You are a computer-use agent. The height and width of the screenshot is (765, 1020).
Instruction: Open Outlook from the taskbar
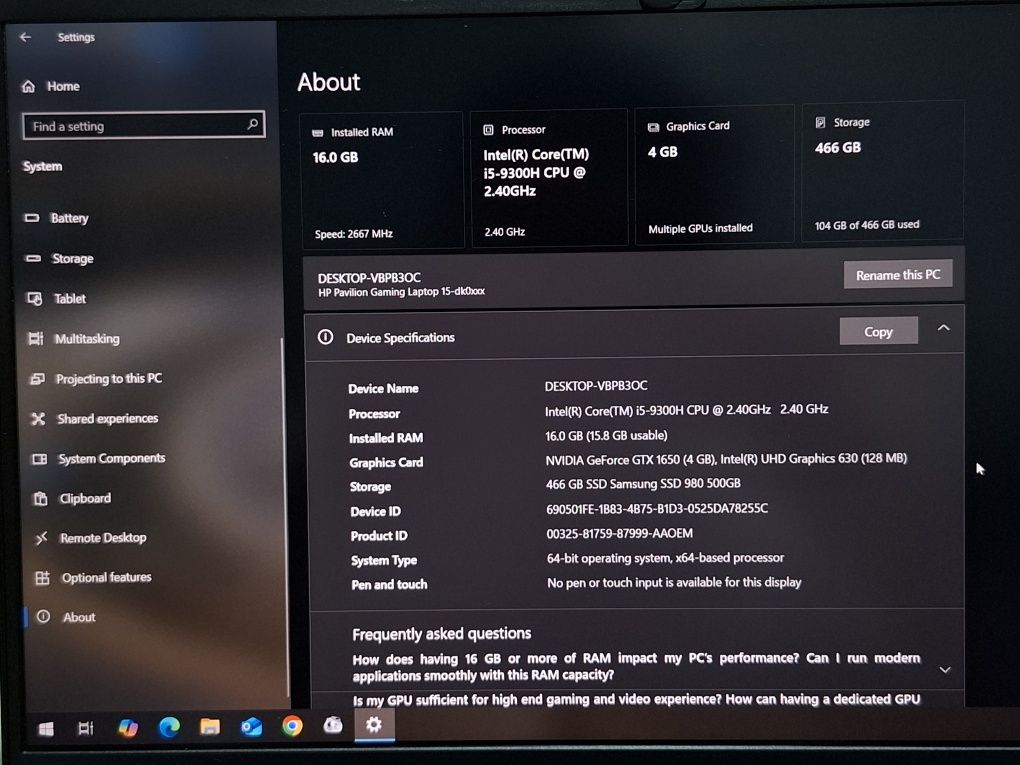tap(251, 726)
